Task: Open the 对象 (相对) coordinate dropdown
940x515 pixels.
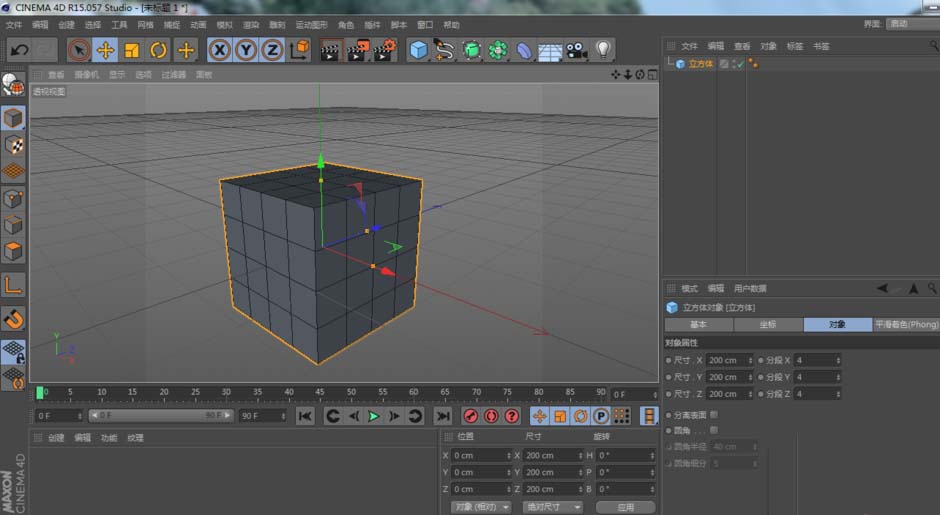Action: (x=481, y=507)
